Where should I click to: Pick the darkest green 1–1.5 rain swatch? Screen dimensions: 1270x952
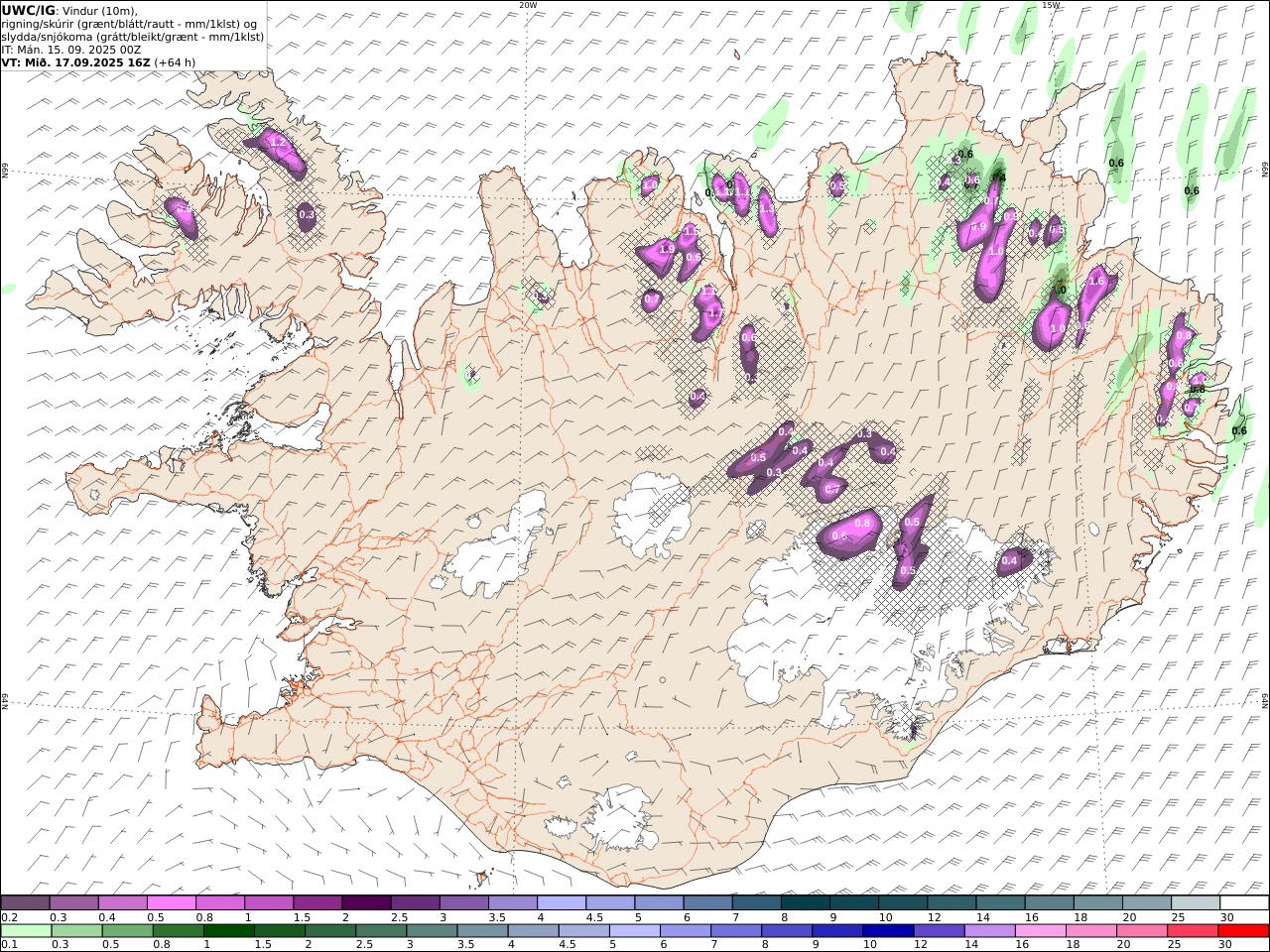click(x=229, y=930)
